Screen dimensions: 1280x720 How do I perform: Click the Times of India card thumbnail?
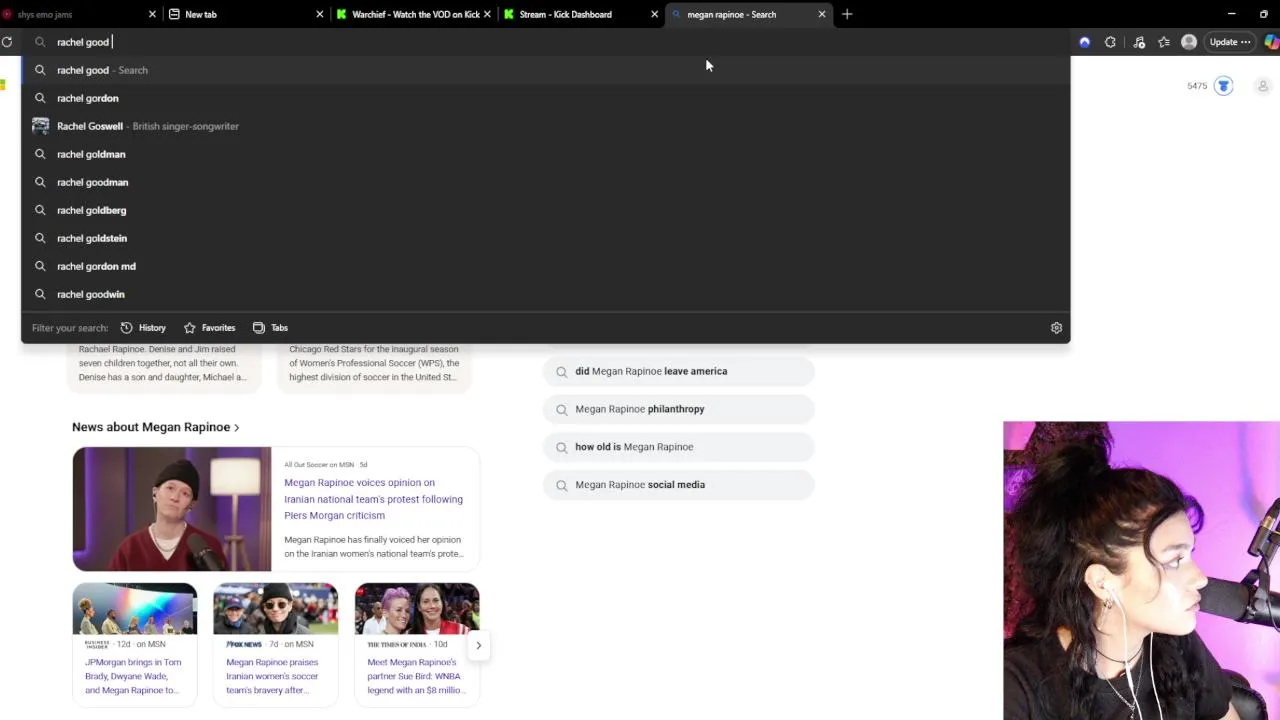pos(417,609)
